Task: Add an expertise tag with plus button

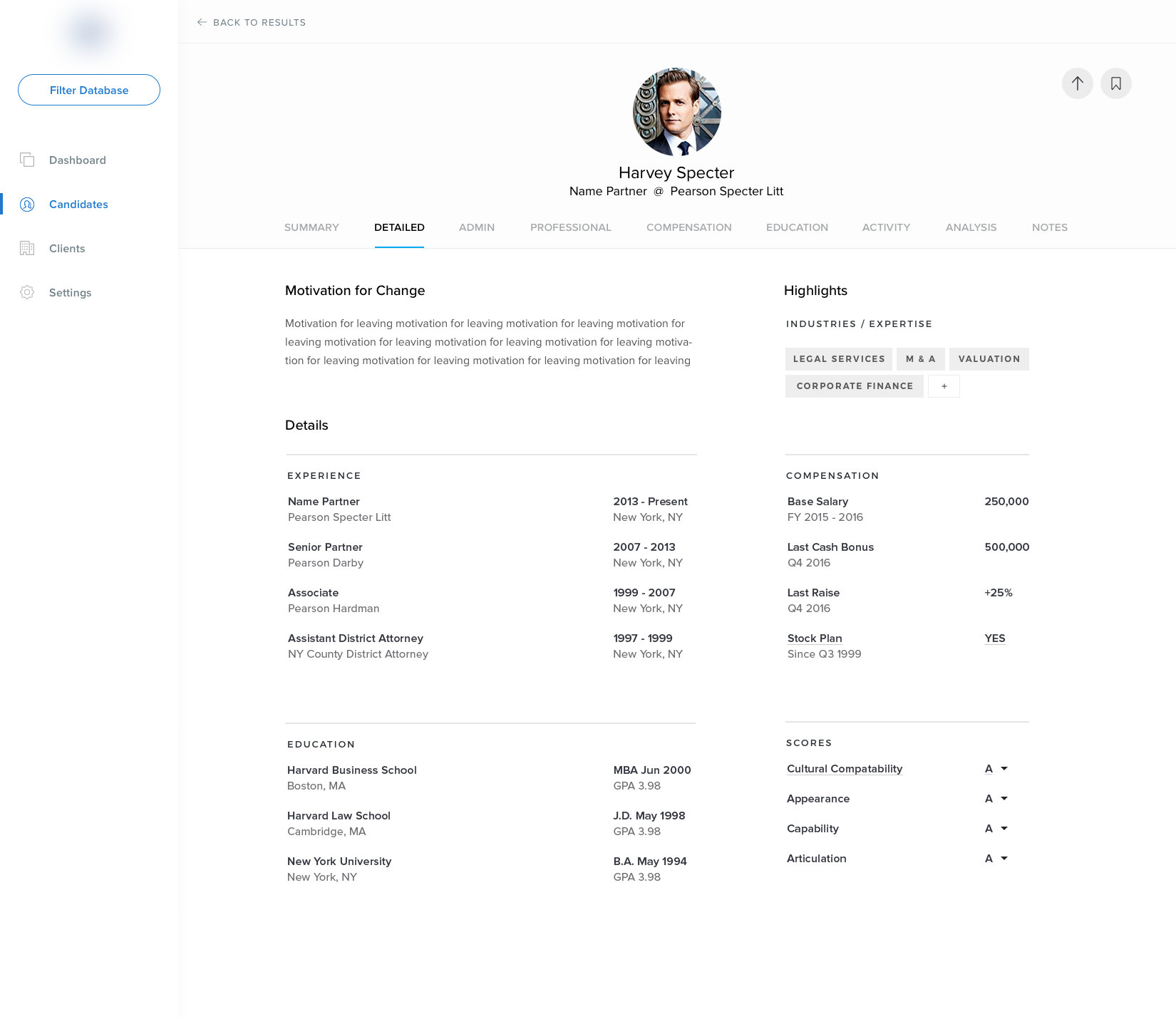Action: [x=944, y=386]
